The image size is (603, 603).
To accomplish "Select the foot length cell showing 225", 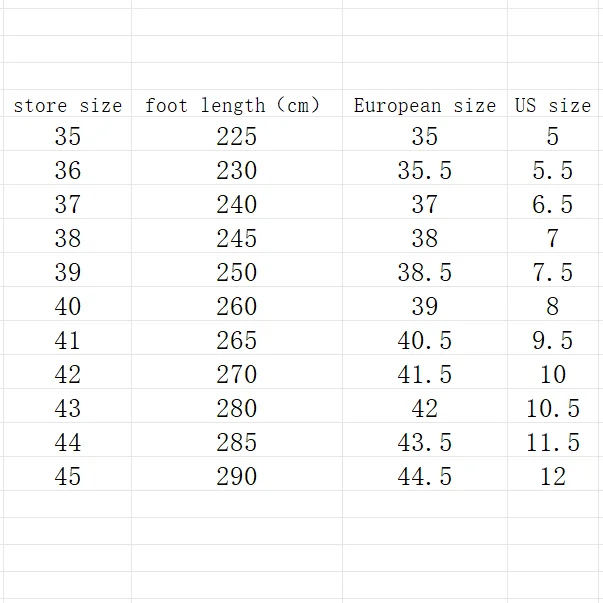I will tap(236, 137).
